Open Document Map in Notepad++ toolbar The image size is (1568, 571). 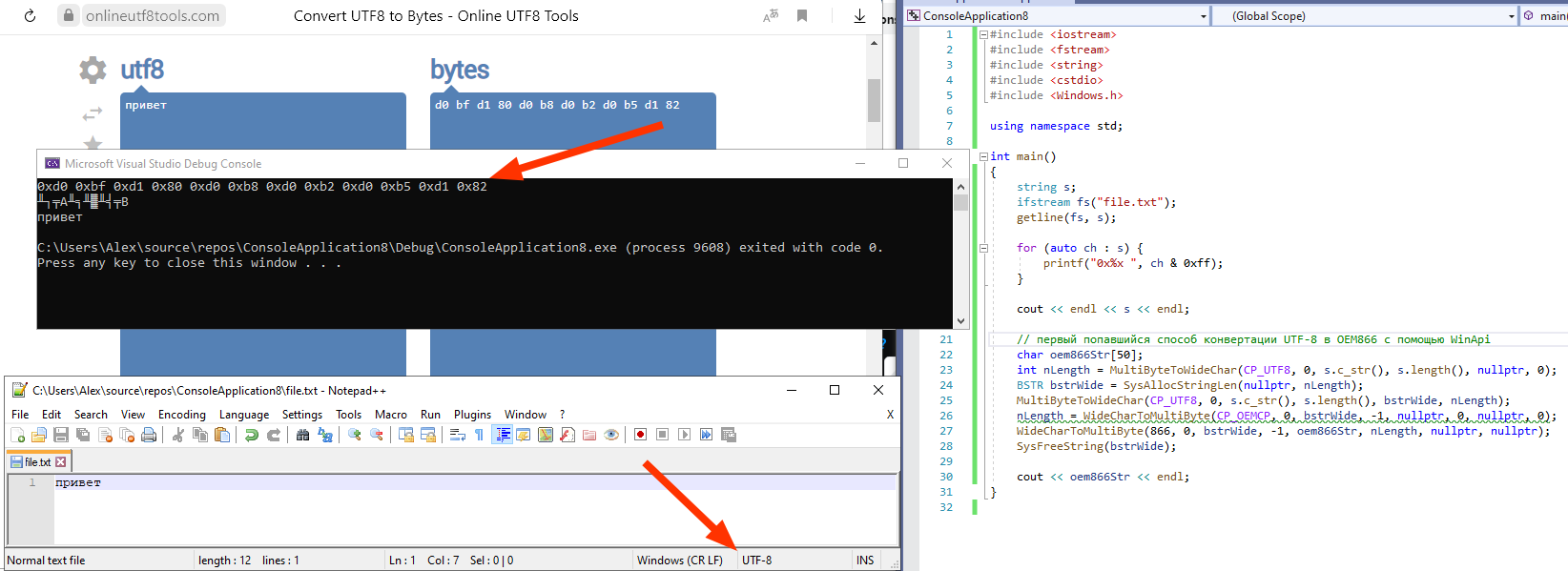(546, 435)
